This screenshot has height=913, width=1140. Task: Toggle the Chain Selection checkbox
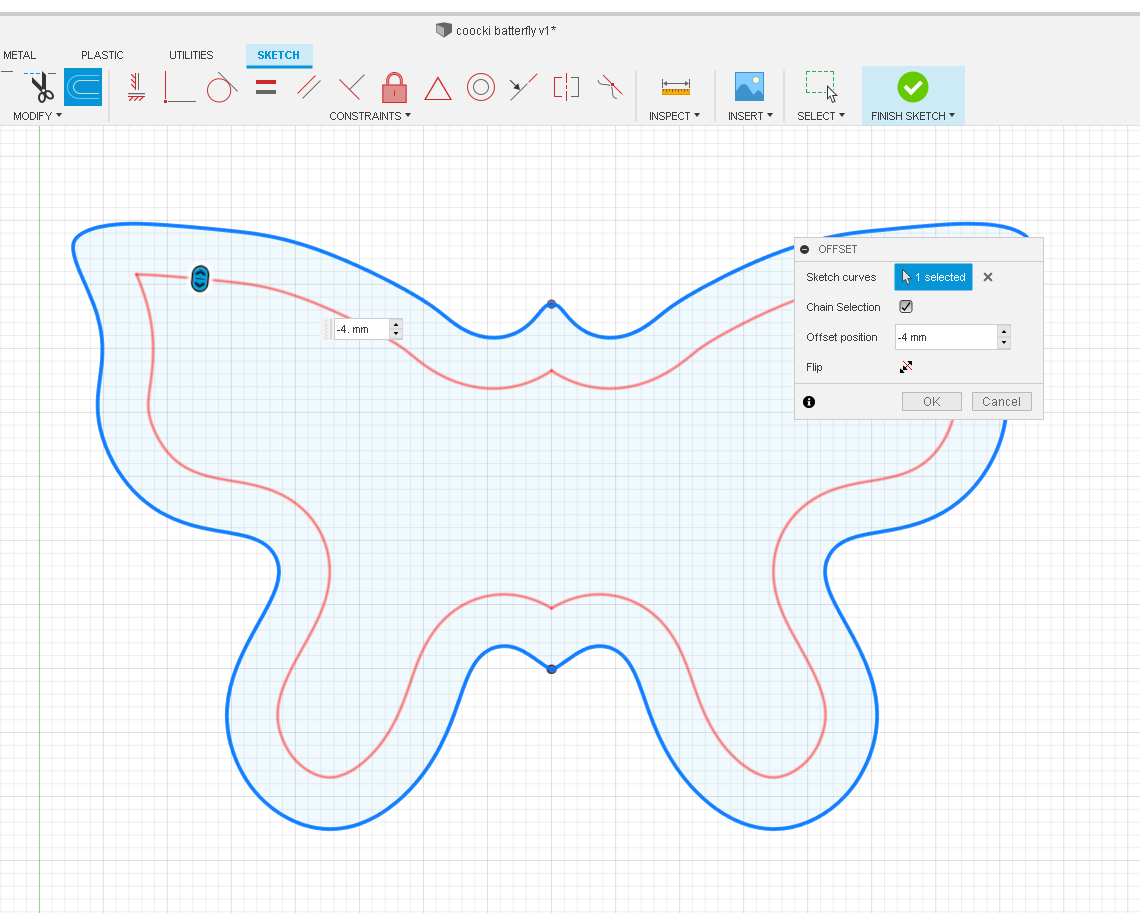[x=906, y=307]
